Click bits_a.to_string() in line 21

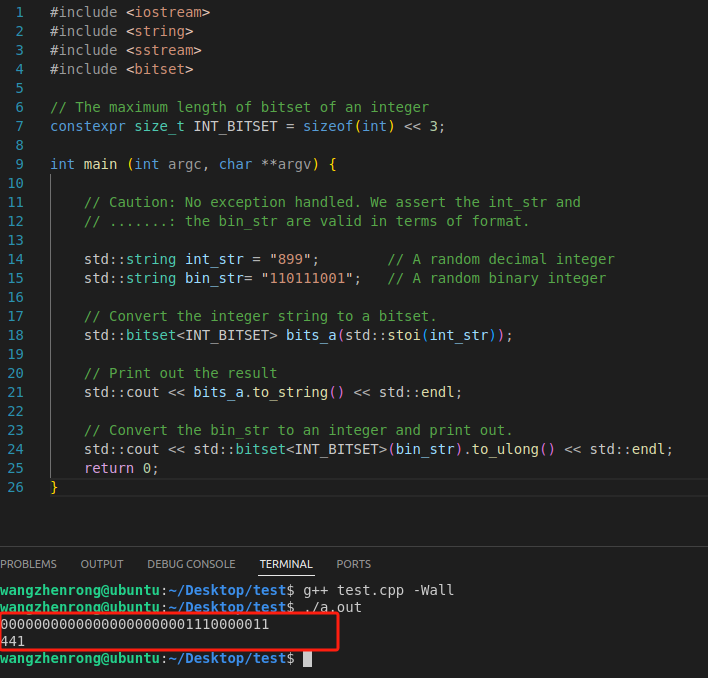click(x=269, y=392)
